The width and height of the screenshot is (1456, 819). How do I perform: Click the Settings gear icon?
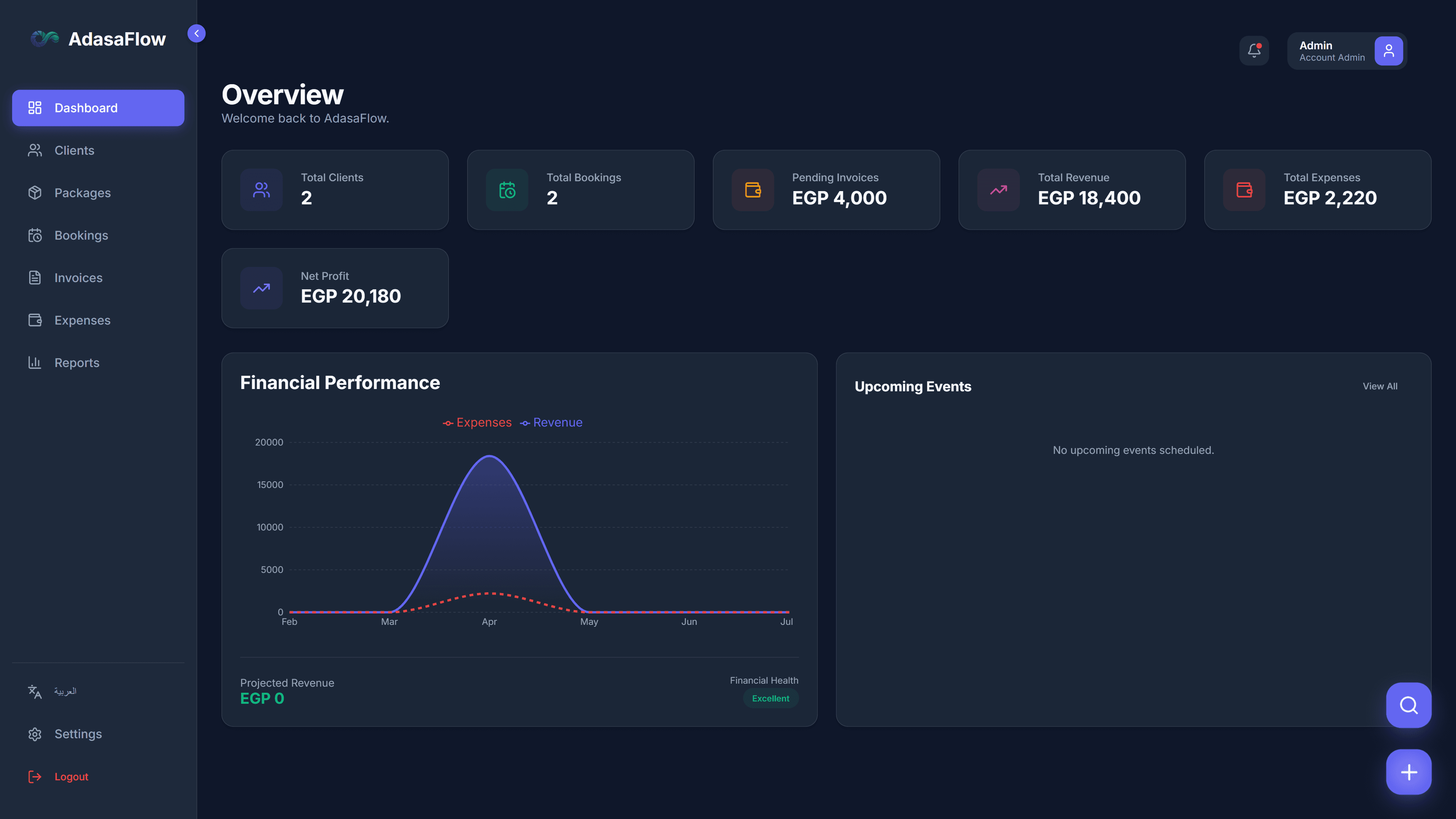[x=35, y=734]
